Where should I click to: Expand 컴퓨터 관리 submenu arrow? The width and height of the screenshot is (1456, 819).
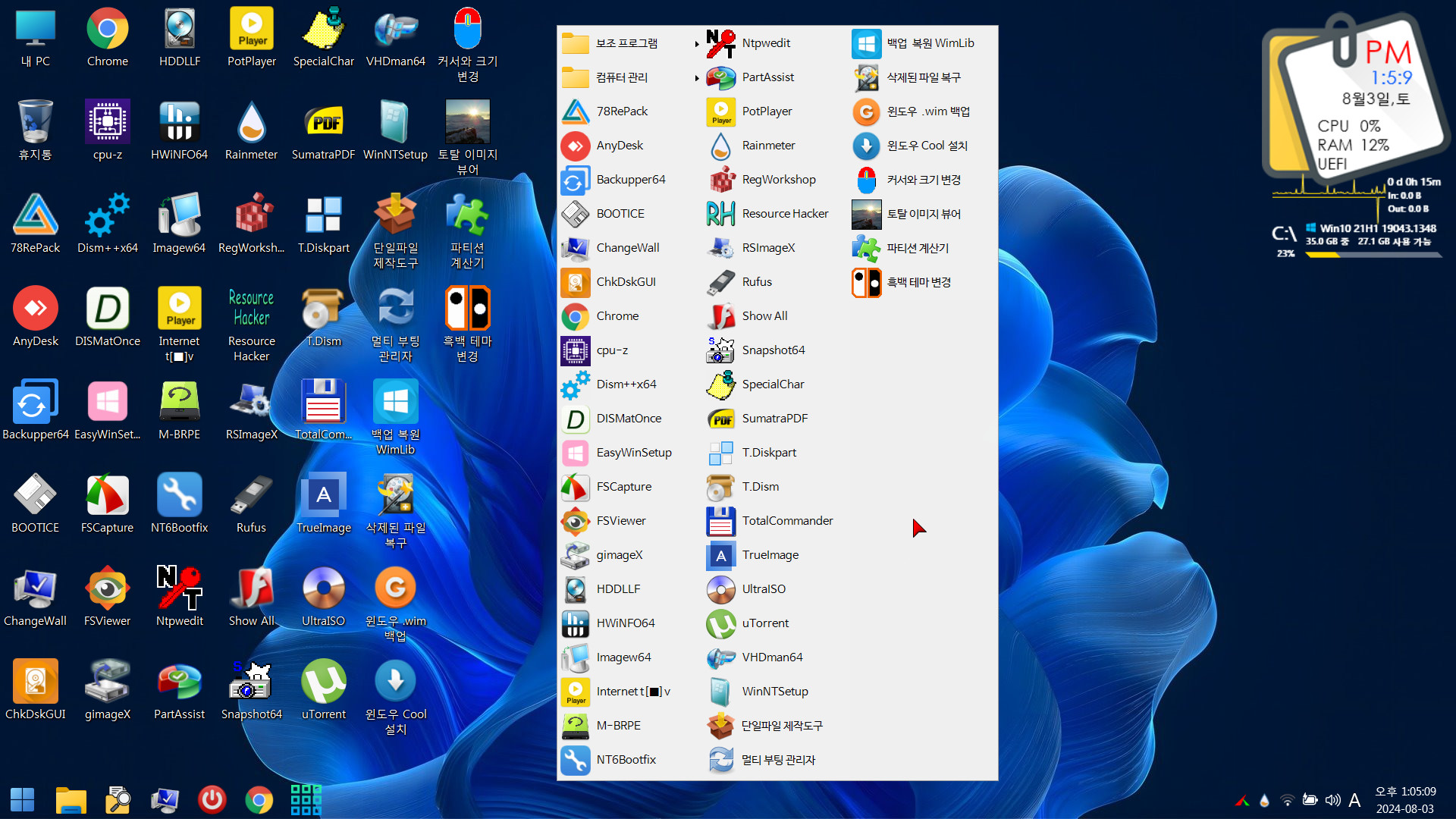[x=696, y=77]
